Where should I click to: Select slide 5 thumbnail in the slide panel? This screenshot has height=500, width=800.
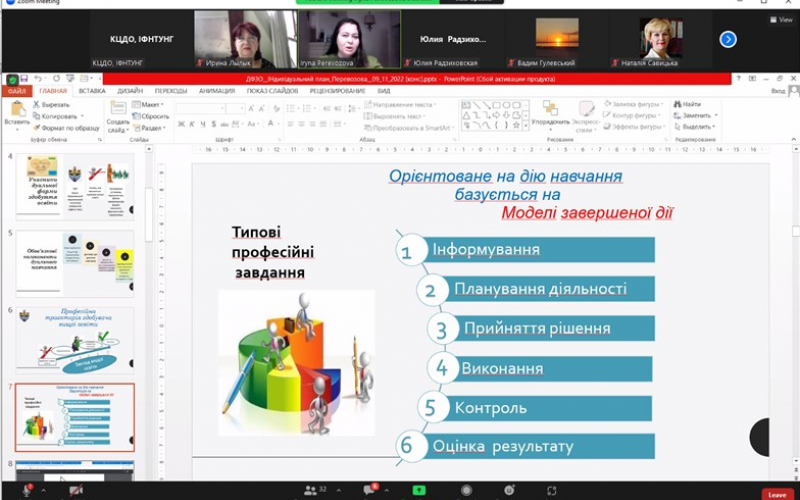pyautogui.click(x=75, y=263)
